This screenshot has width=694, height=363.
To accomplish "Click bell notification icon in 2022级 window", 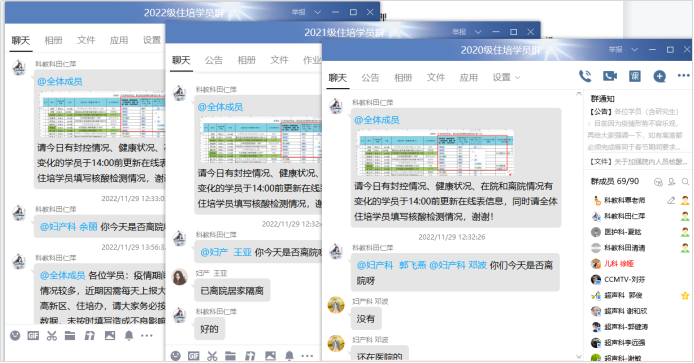I will (x=129, y=336).
